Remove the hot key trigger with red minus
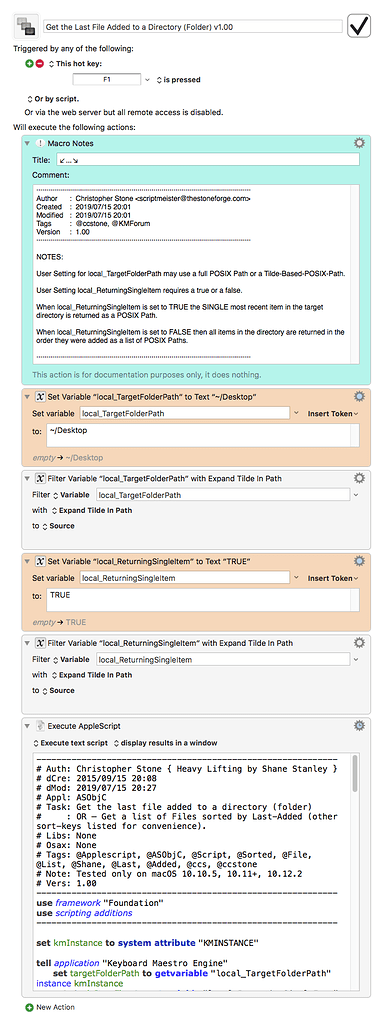This screenshot has width=383, height=1024. tap(39, 63)
